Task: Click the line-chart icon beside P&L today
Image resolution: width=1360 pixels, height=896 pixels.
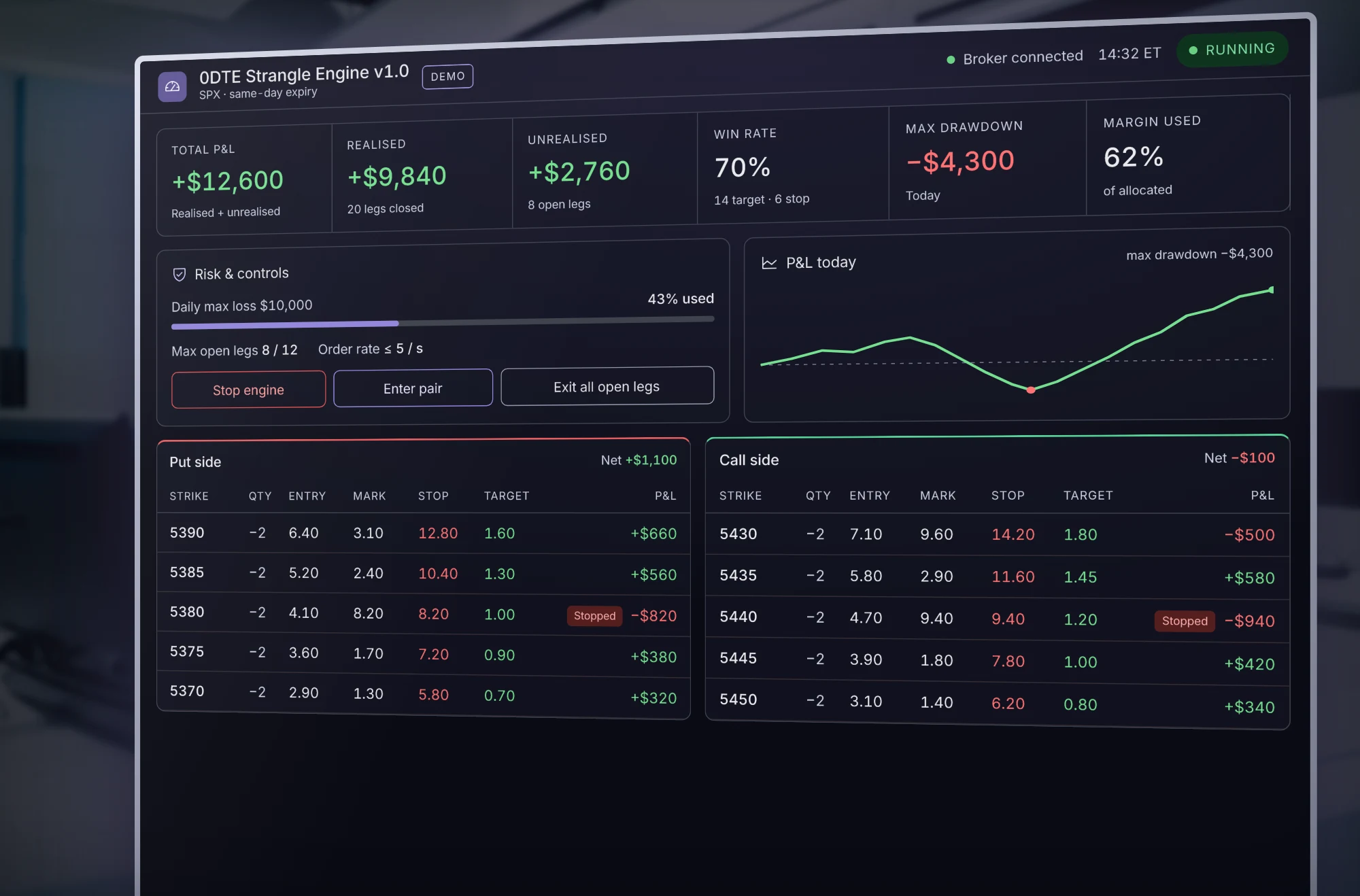Action: pos(769,263)
